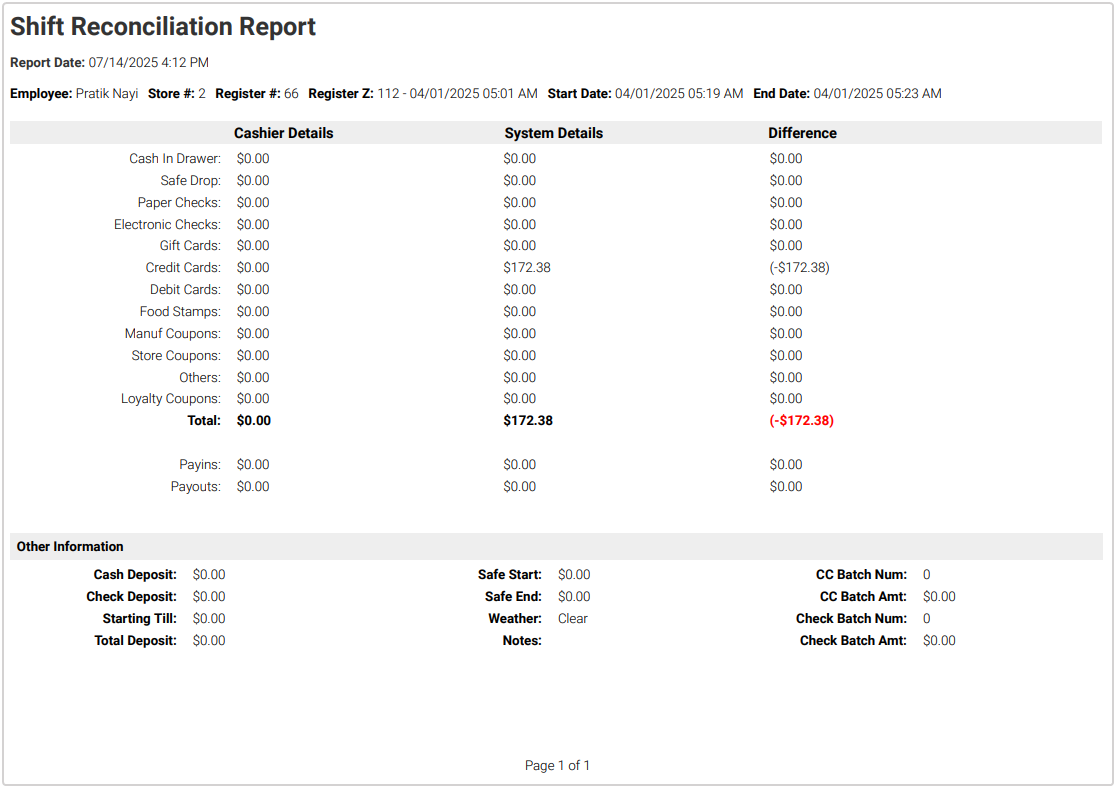
Task: Click the CC Batch Num value
Action: point(927,575)
